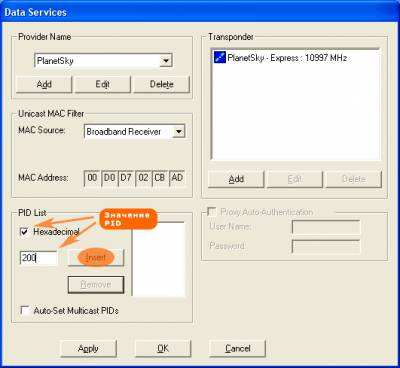The image size is (400, 368).
Task: Delete the selected provider
Action: pyautogui.click(x=162, y=84)
